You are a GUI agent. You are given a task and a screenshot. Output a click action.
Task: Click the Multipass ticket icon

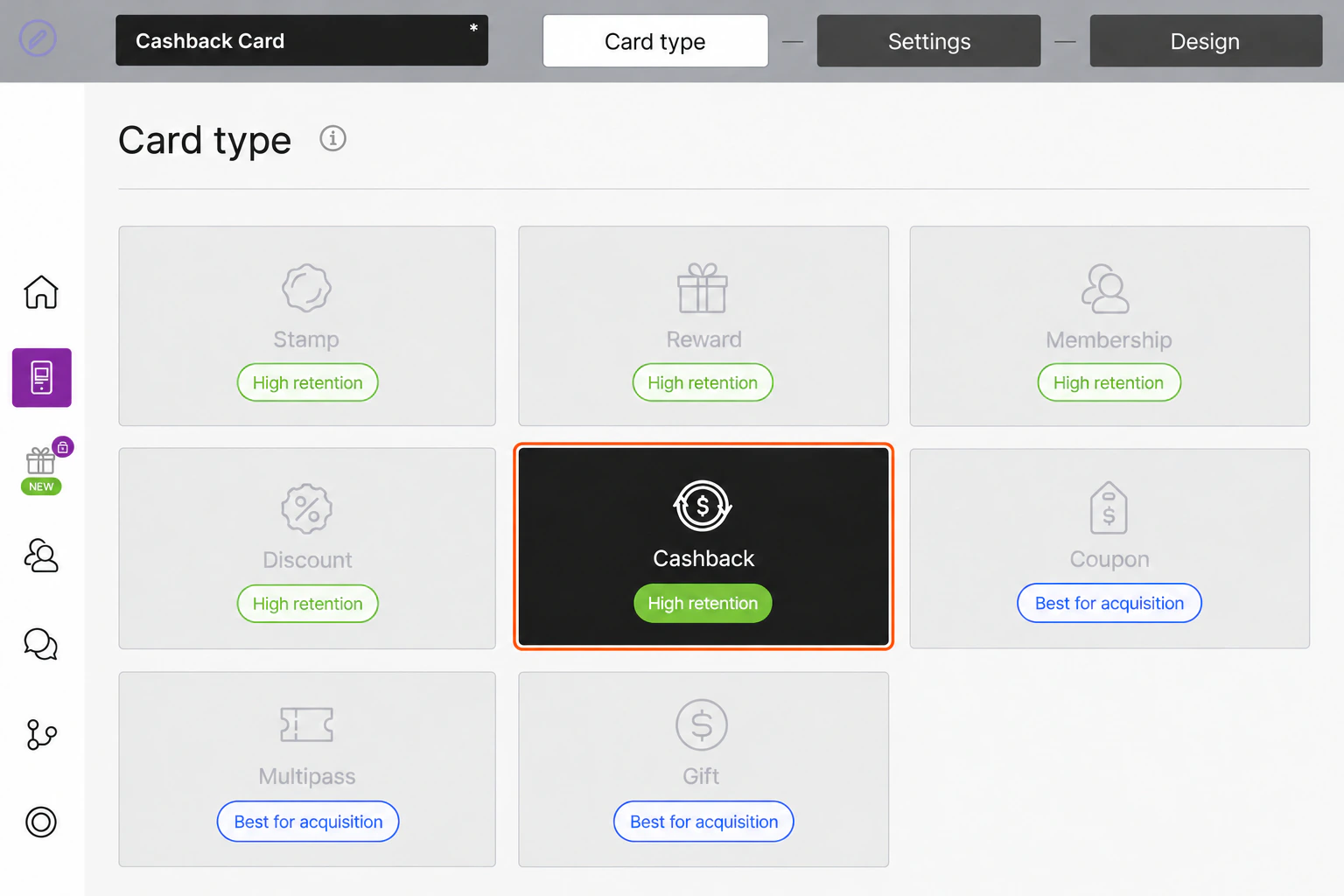tap(306, 724)
